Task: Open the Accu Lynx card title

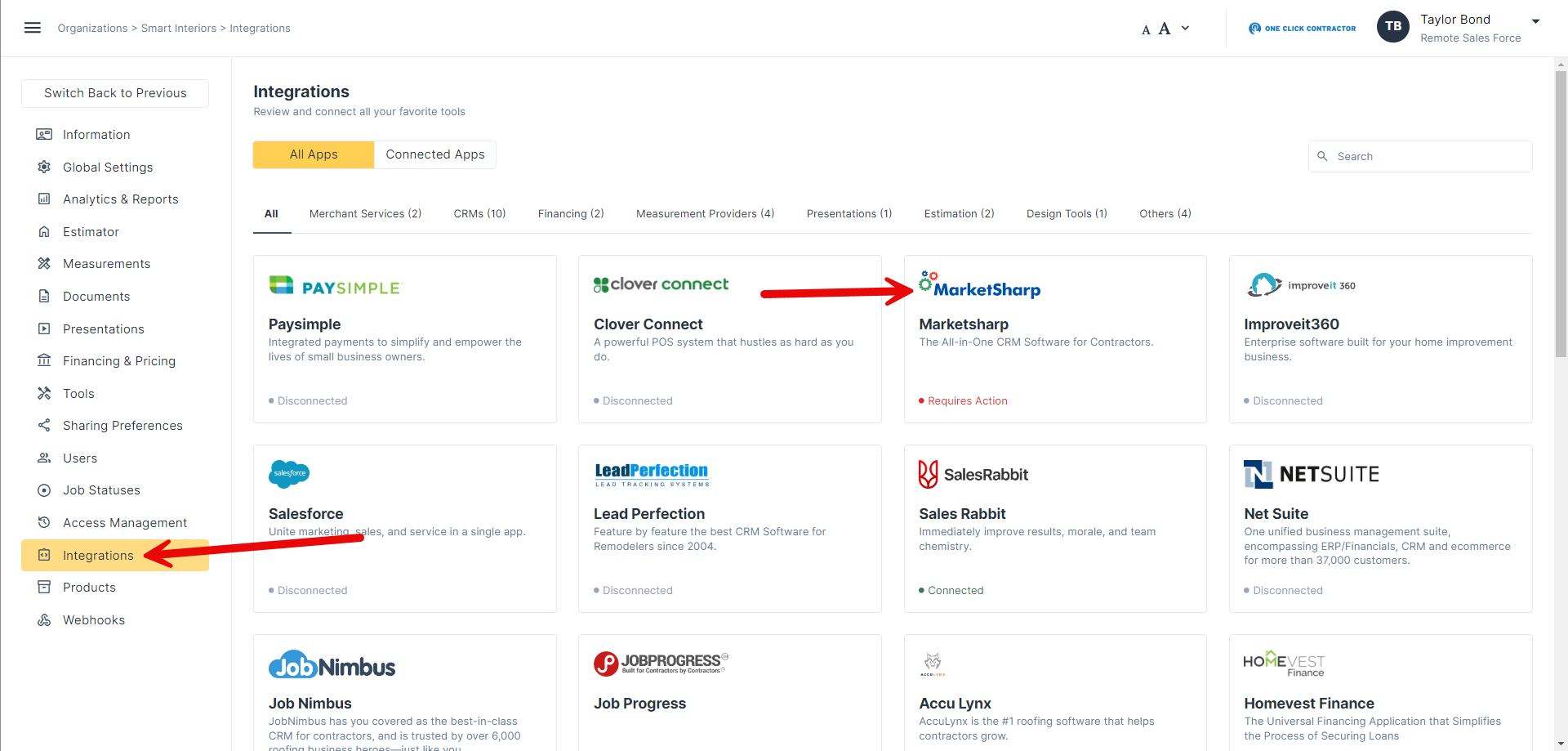Action: [955, 704]
